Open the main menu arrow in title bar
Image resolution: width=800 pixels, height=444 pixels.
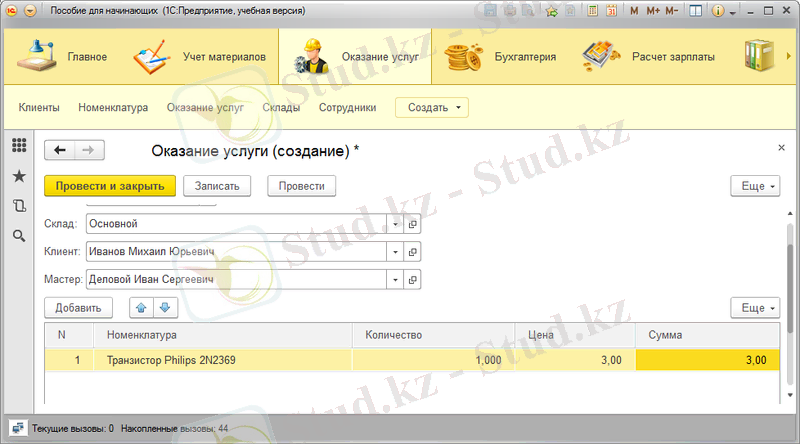pyautogui.click(x=30, y=11)
